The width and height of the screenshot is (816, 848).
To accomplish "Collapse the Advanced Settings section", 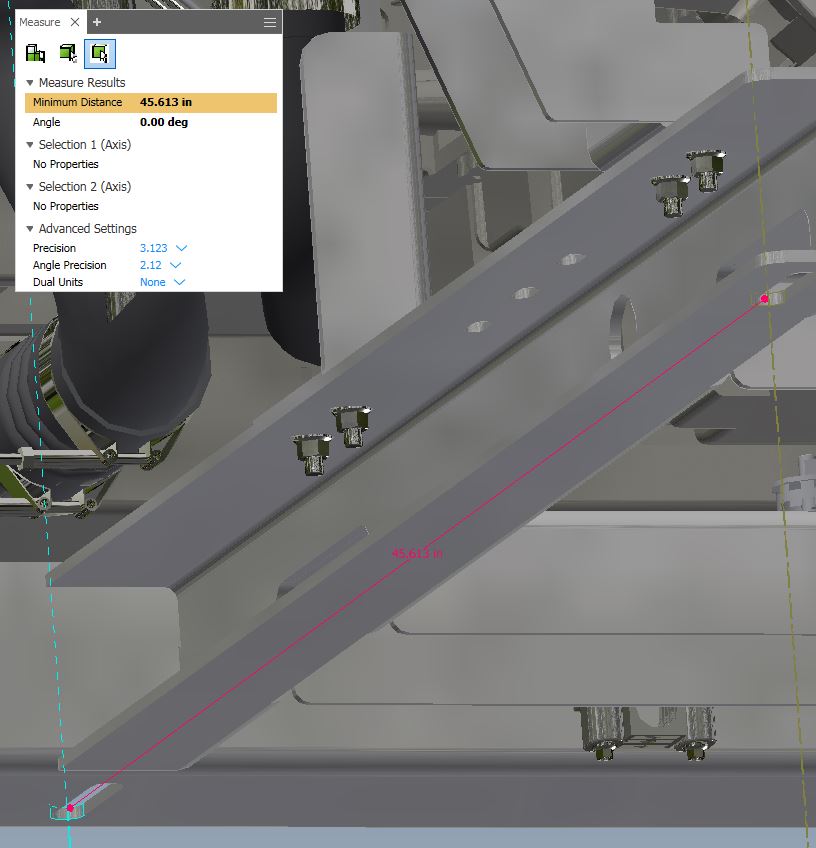I will tap(31, 228).
